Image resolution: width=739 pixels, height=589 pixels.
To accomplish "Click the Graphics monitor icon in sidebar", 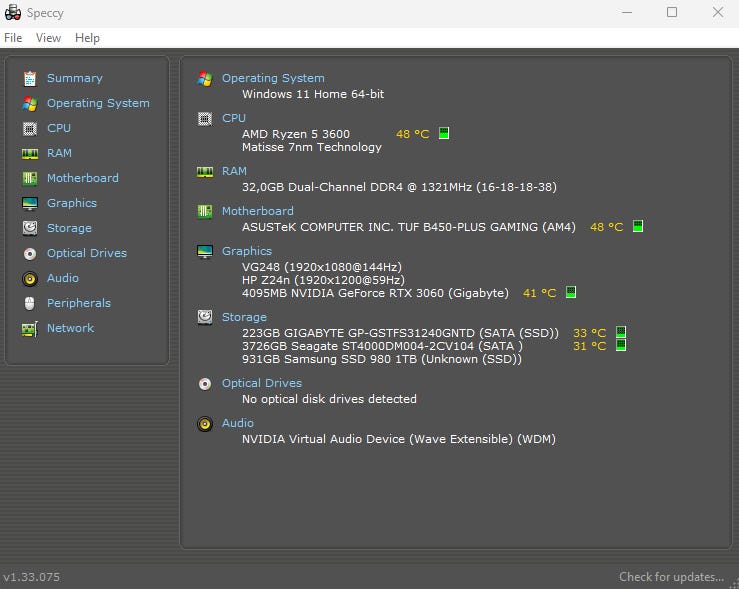I will 29,203.
